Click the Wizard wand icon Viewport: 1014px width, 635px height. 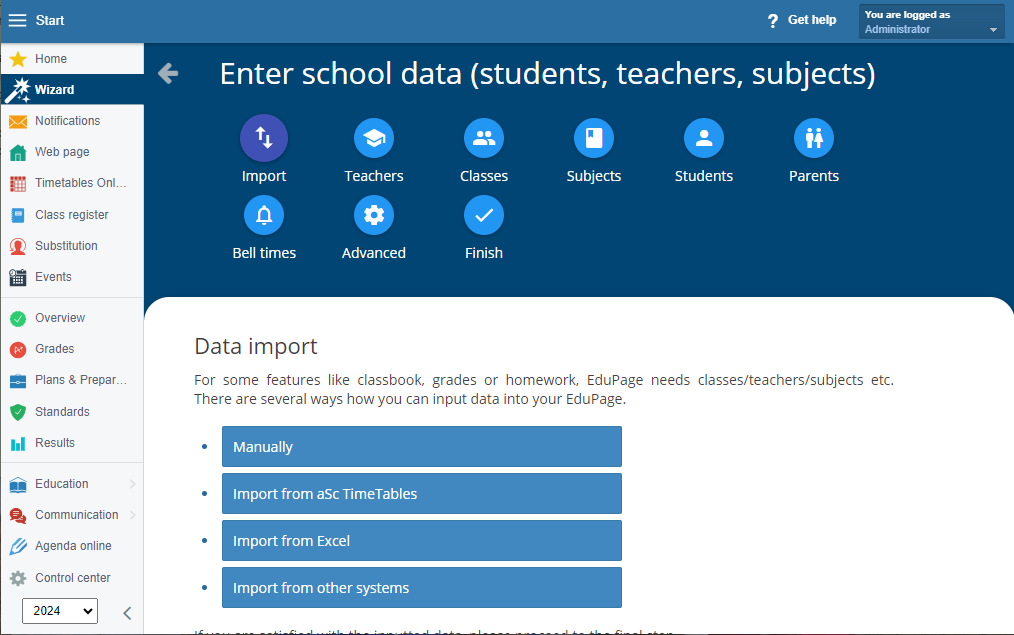coord(17,90)
